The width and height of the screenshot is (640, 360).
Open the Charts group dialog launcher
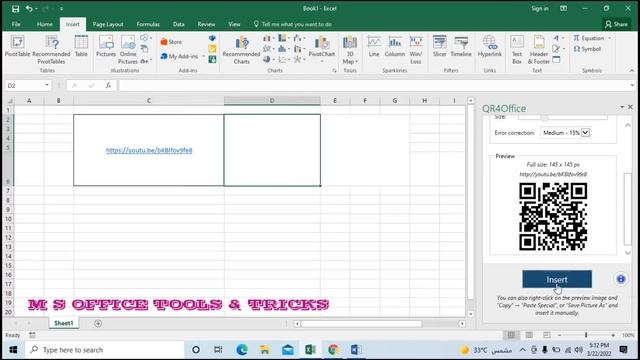coord(334,71)
